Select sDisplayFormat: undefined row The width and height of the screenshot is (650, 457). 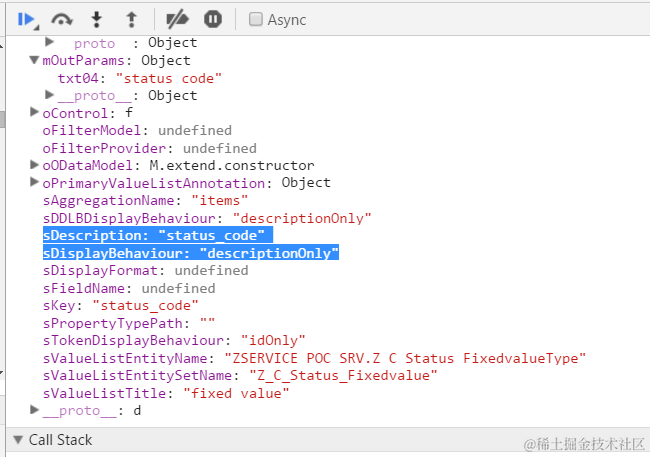(x=146, y=271)
